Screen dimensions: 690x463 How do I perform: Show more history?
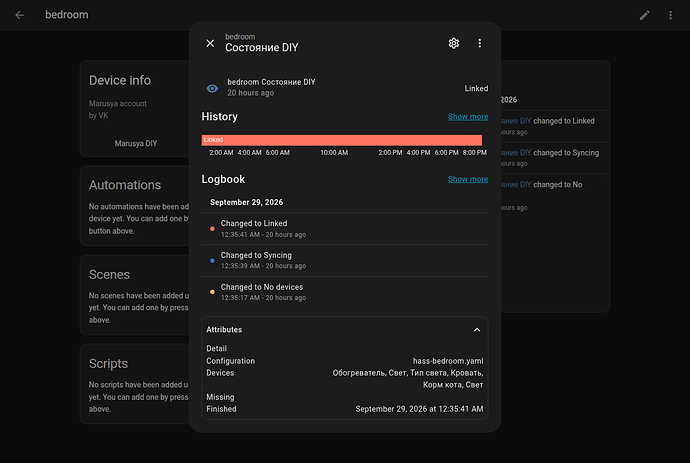pyautogui.click(x=468, y=117)
